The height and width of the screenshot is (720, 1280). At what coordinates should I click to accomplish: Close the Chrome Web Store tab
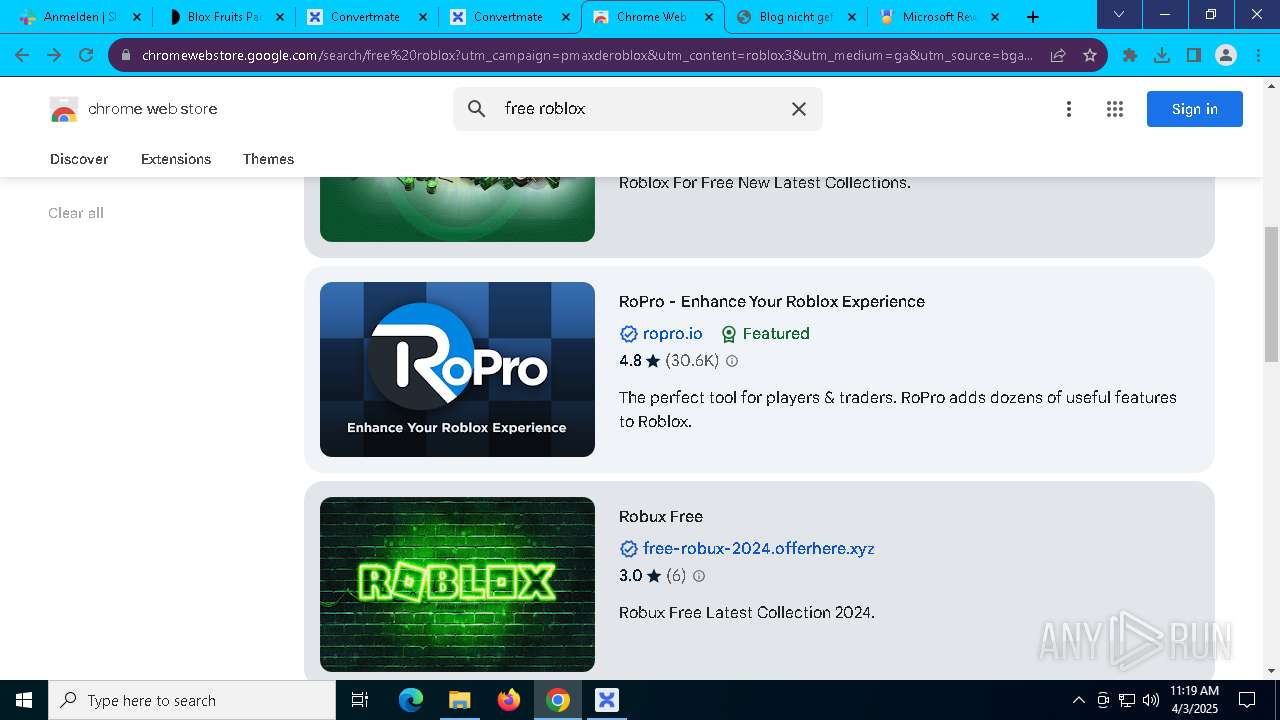pos(708,17)
